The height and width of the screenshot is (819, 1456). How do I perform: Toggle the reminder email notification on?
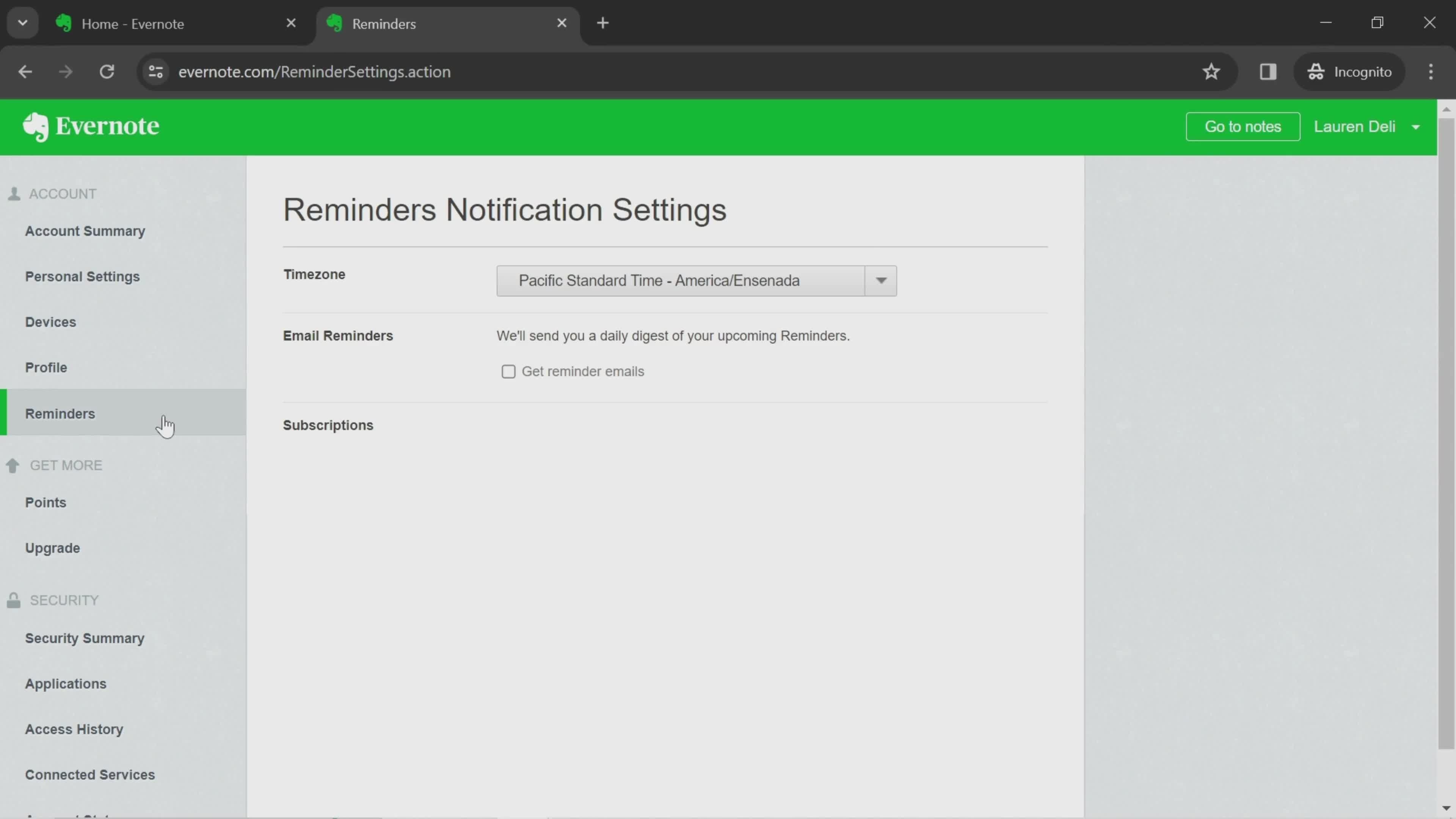pyautogui.click(x=507, y=370)
